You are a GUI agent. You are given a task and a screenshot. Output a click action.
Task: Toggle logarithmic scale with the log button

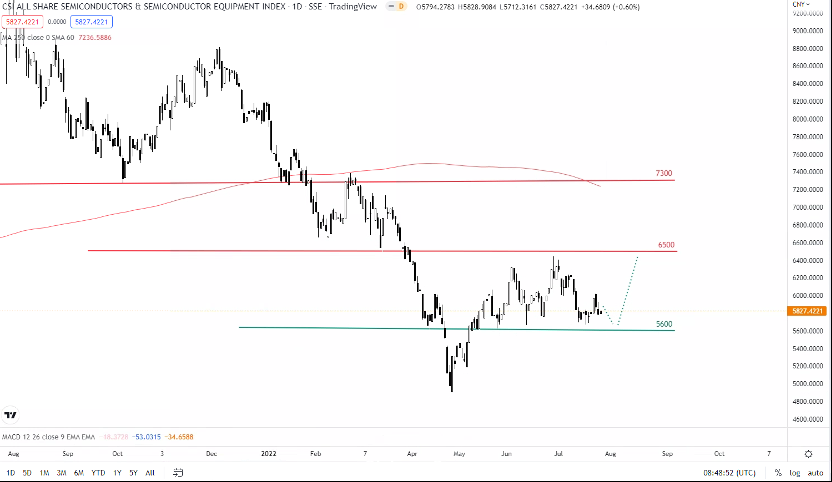[794, 472]
